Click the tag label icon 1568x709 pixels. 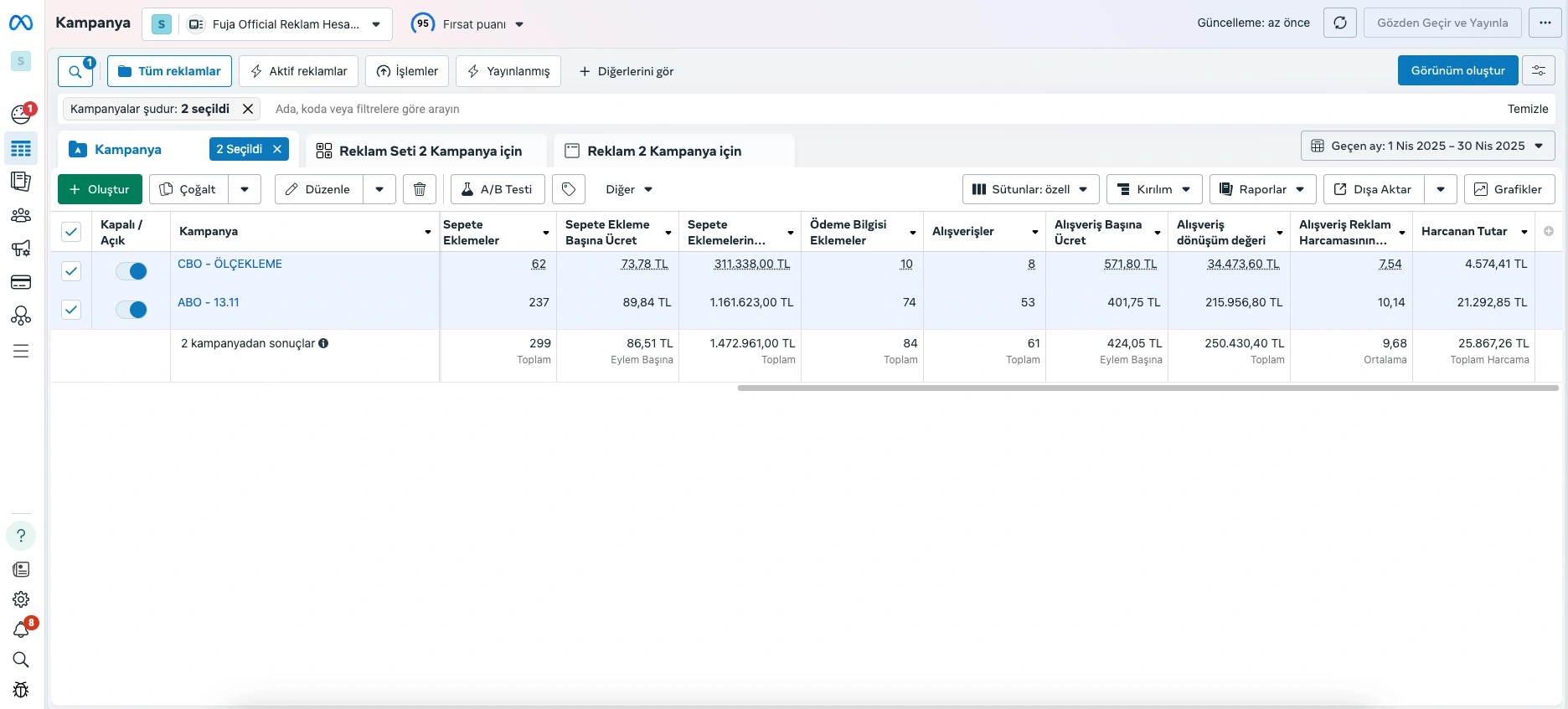pos(569,189)
